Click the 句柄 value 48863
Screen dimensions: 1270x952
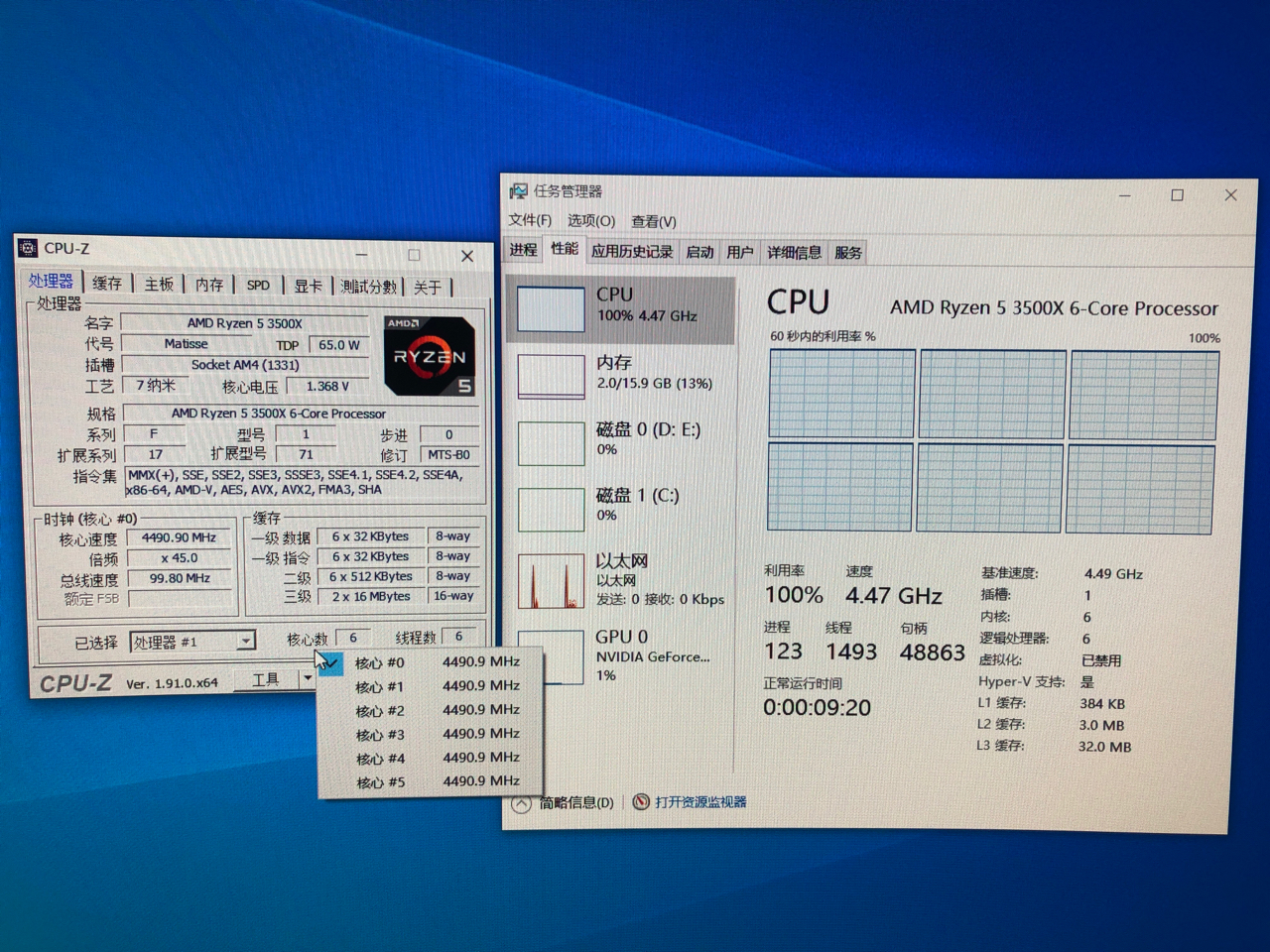(x=932, y=652)
